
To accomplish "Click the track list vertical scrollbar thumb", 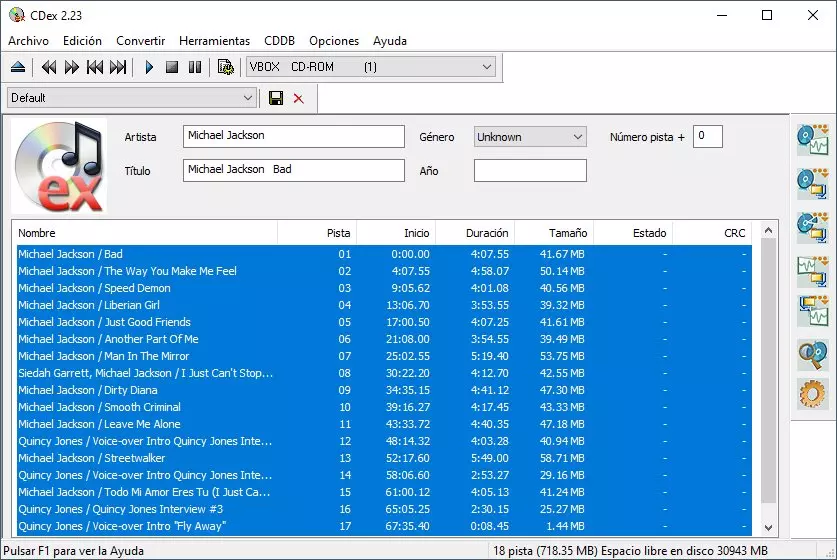I will click(768, 370).
